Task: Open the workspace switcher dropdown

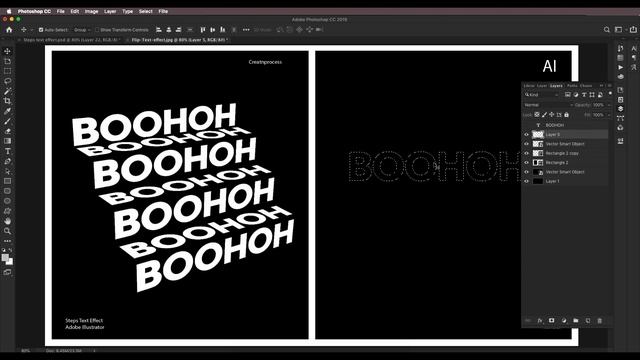Action: click(620, 29)
